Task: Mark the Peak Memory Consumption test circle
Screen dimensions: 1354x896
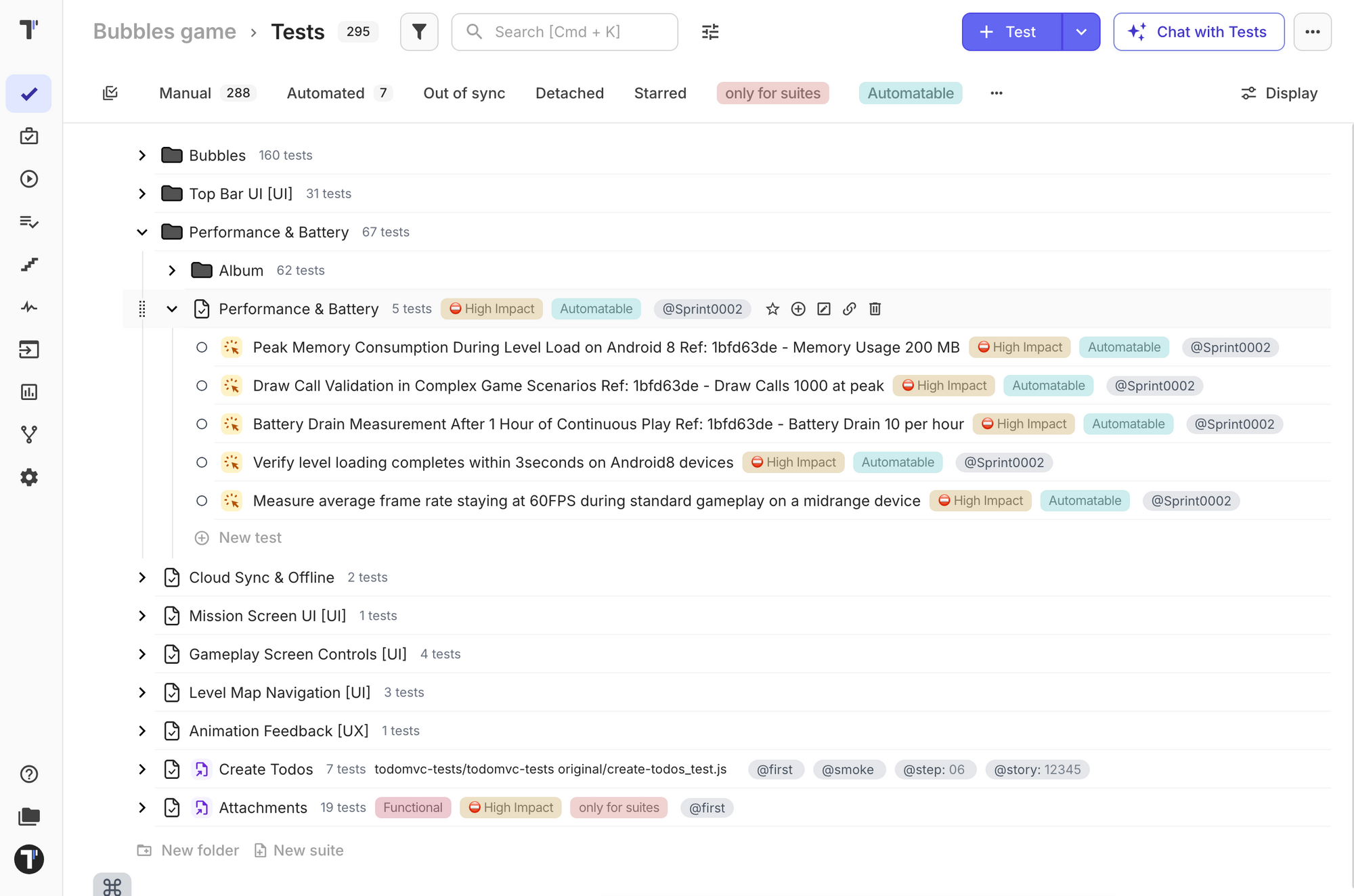Action: pyautogui.click(x=202, y=347)
